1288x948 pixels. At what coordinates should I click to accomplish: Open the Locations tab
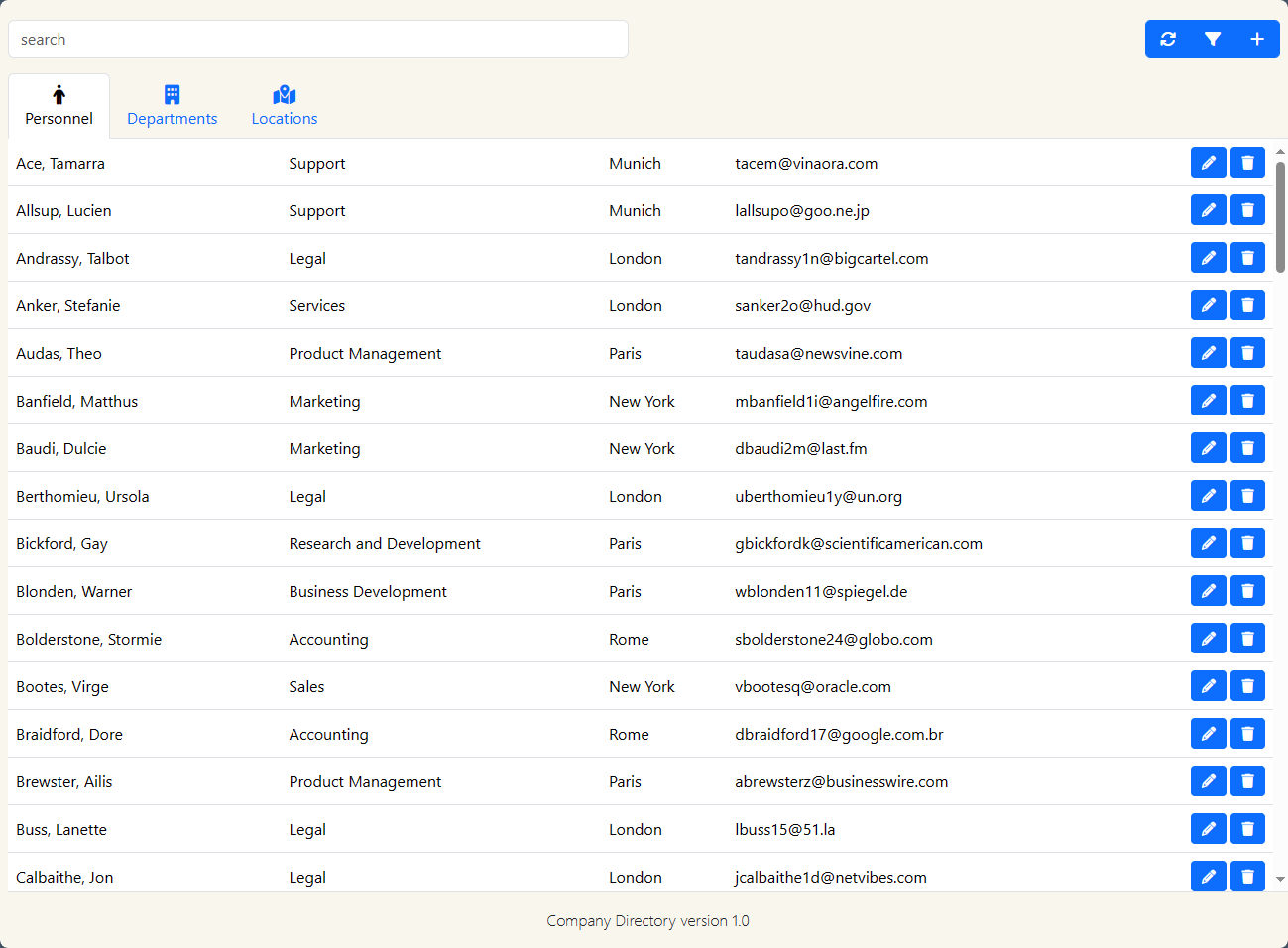pyautogui.click(x=285, y=106)
